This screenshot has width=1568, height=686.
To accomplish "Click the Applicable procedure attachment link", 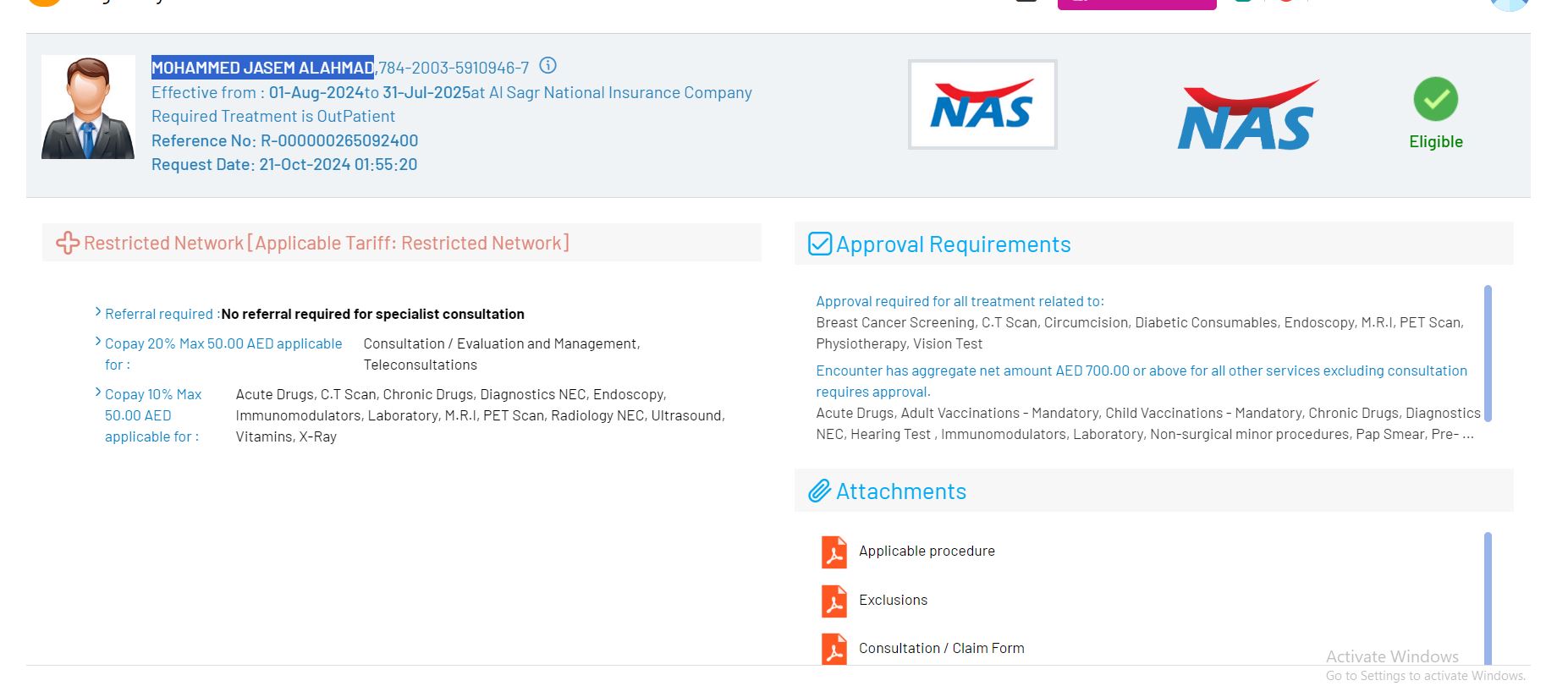I will click(927, 552).
